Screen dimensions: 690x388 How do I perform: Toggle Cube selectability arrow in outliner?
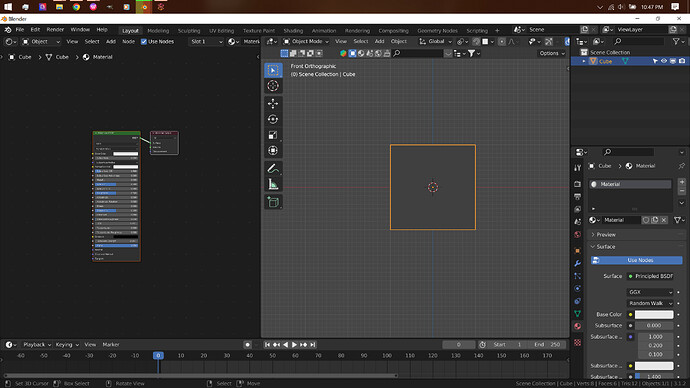click(655, 61)
